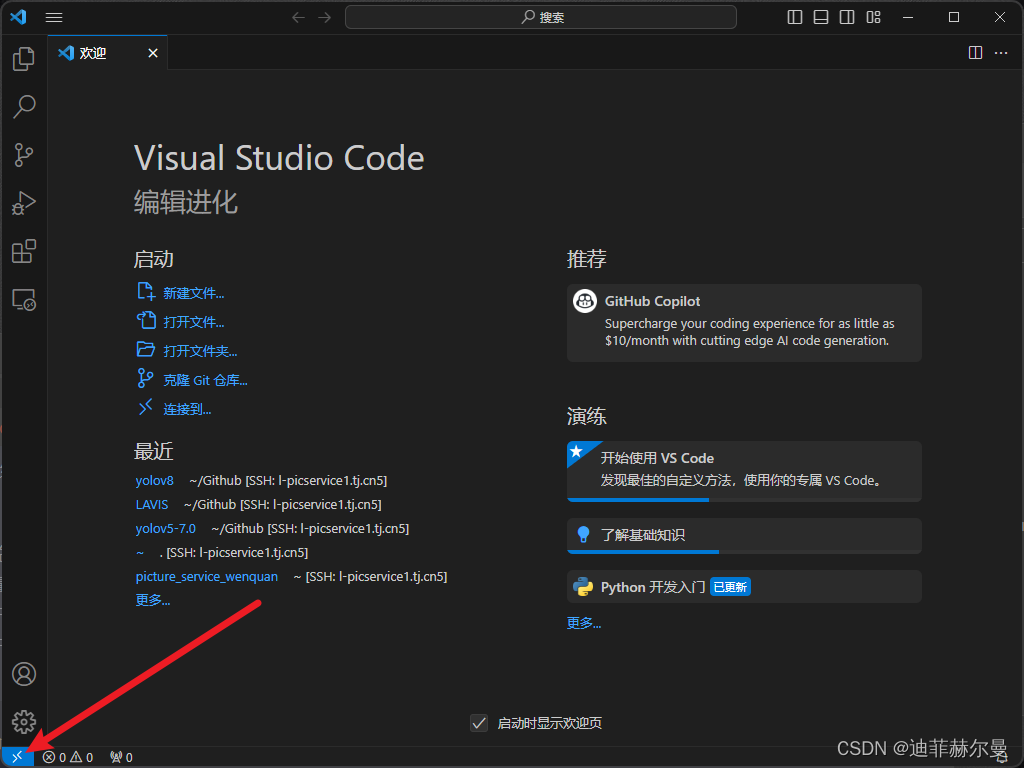
Task: Open Python 开发入门 walkthrough
Action: [x=744, y=586]
